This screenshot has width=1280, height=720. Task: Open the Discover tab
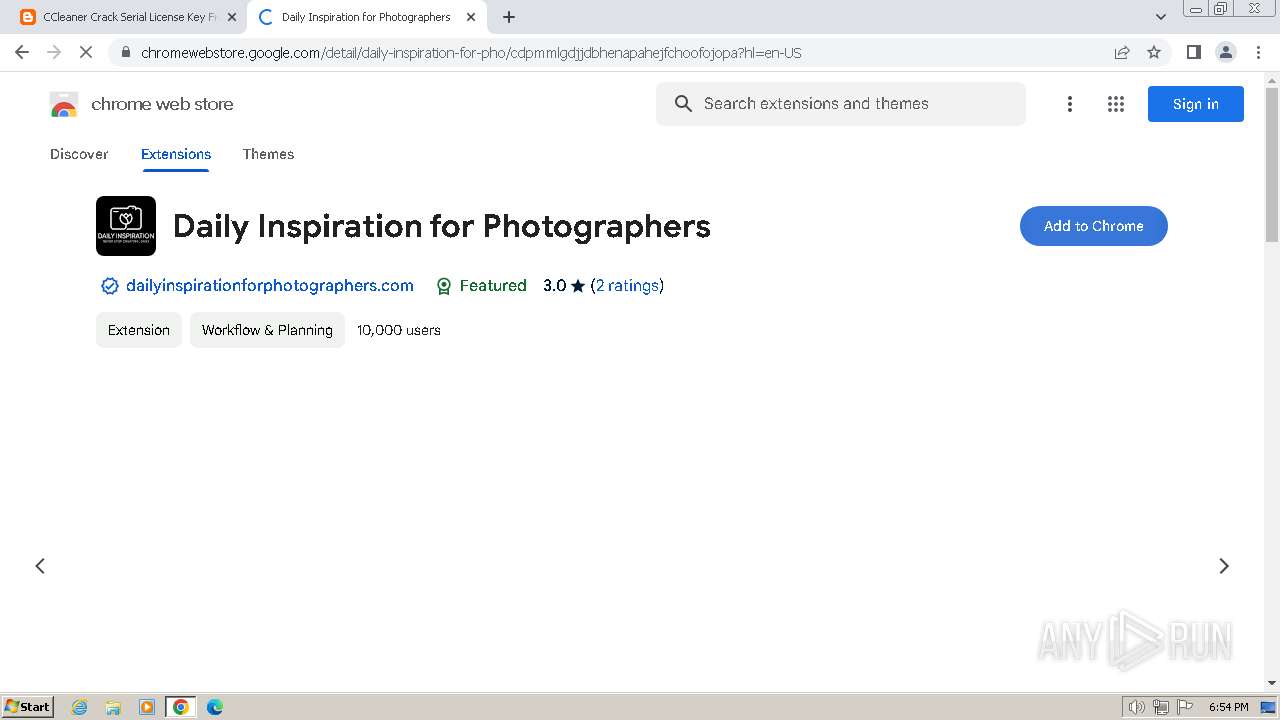79,154
